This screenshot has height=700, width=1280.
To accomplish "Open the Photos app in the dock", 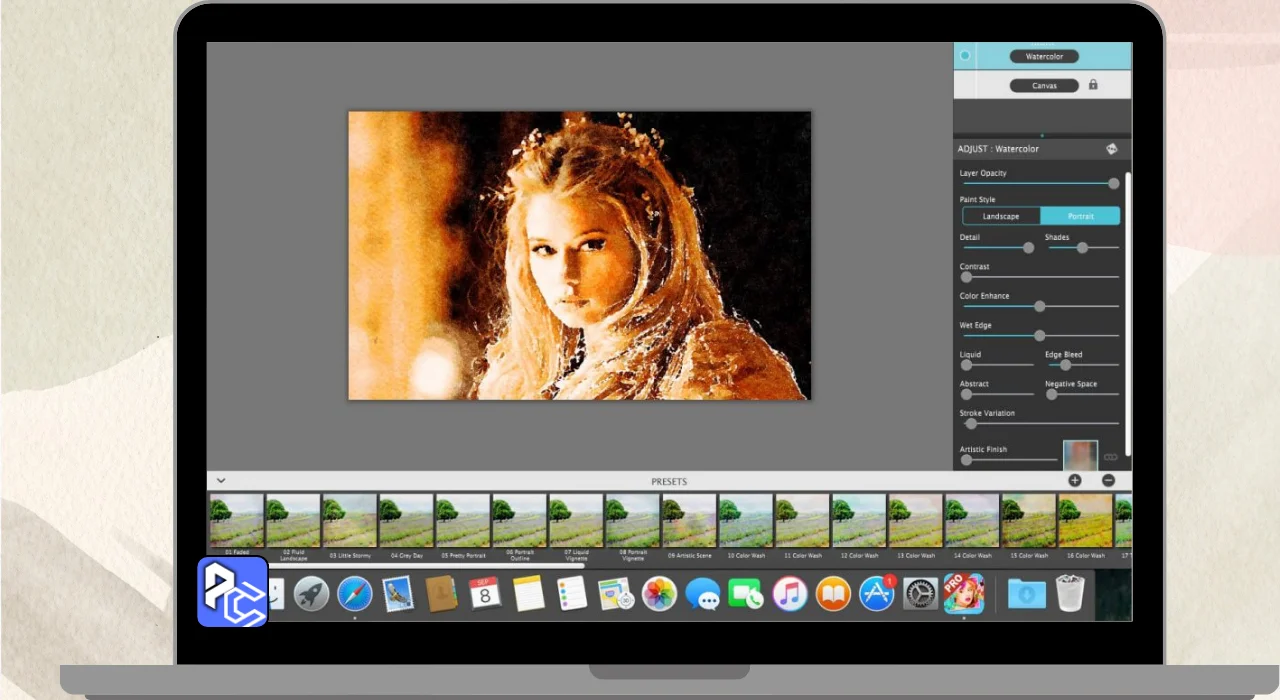I will click(659, 594).
